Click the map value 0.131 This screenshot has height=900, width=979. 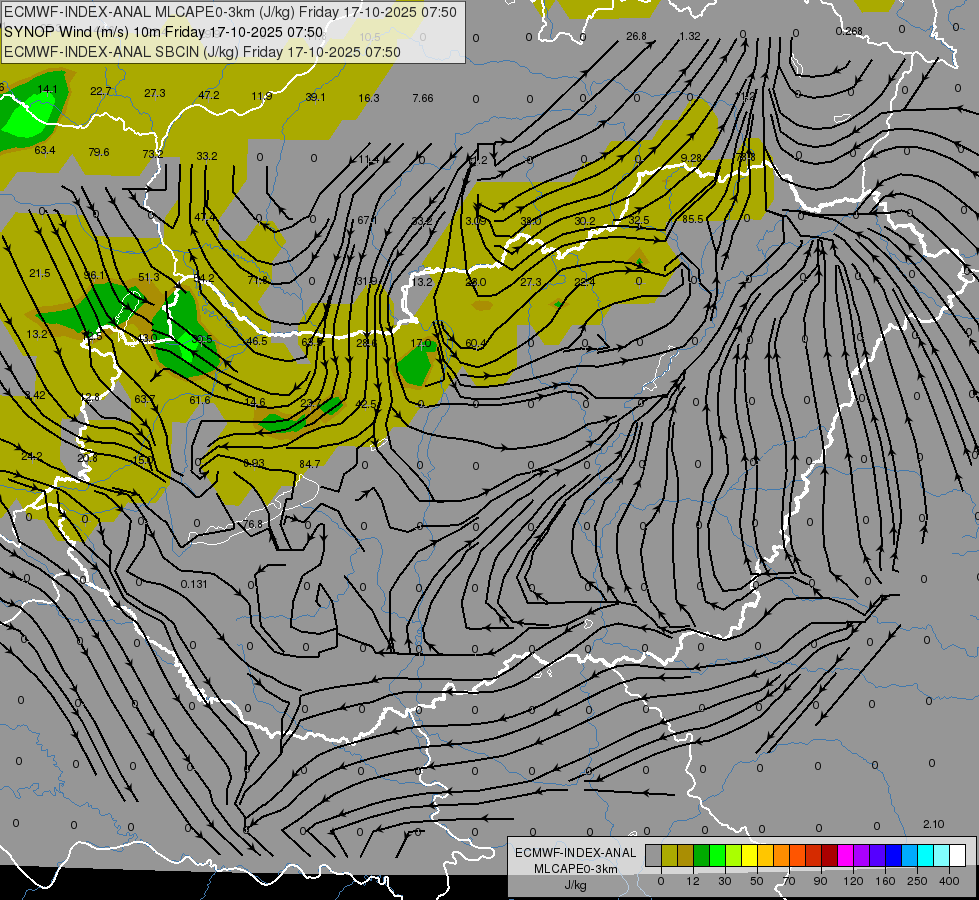point(194,584)
